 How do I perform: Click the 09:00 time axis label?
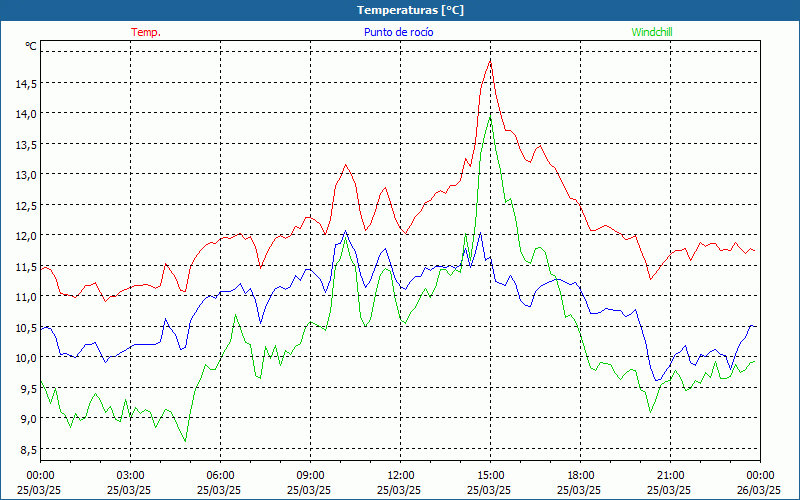311,475
